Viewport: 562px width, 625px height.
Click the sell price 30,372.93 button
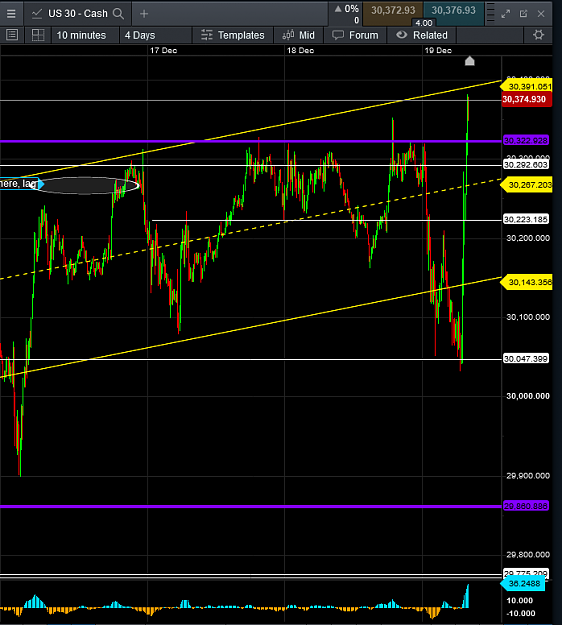(393, 11)
